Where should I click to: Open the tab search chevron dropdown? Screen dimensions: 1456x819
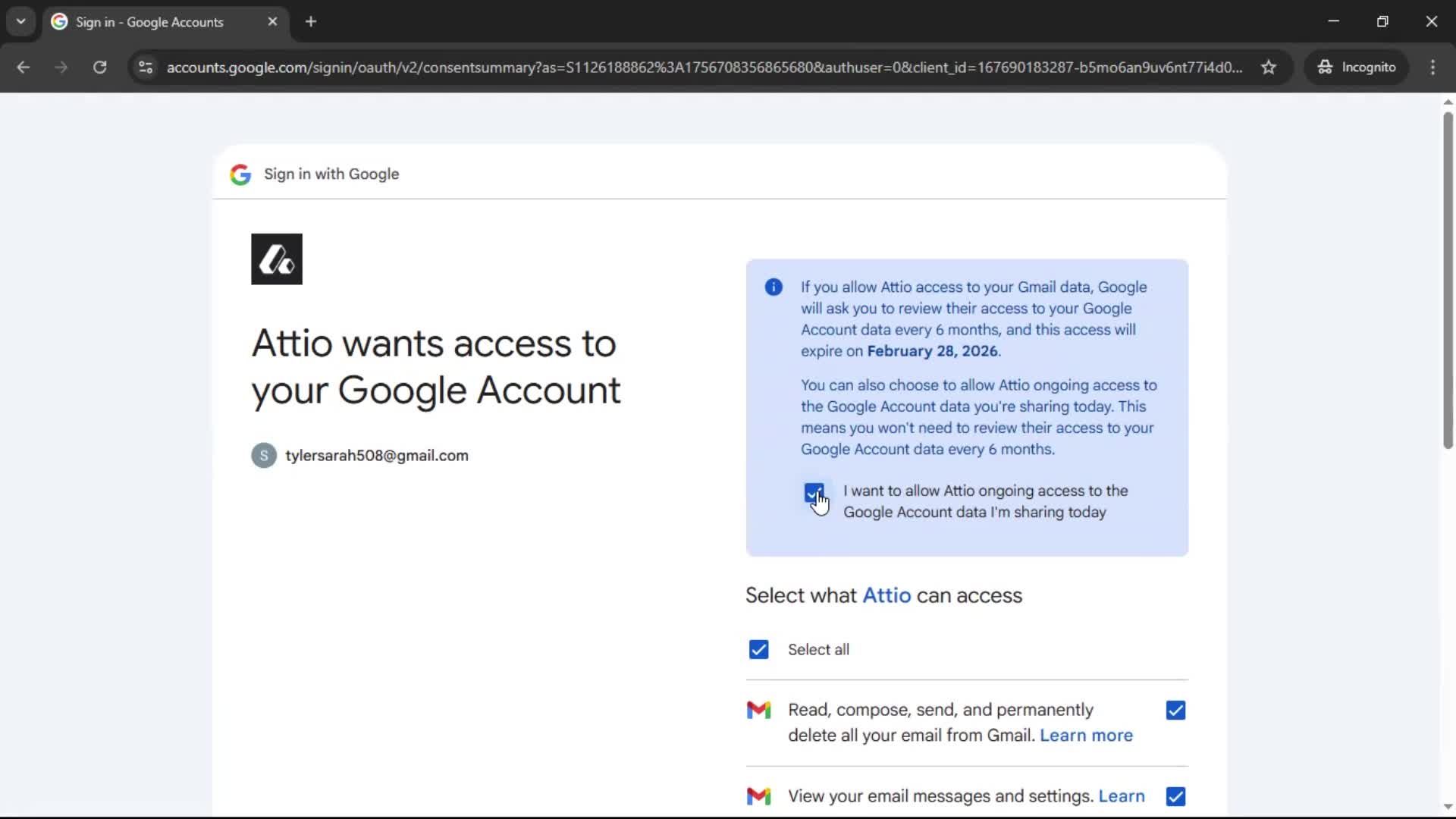(x=20, y=21)
